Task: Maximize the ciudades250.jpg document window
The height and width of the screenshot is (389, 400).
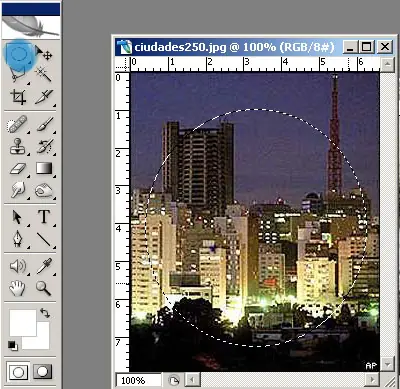Action: [x=367, y=47]
